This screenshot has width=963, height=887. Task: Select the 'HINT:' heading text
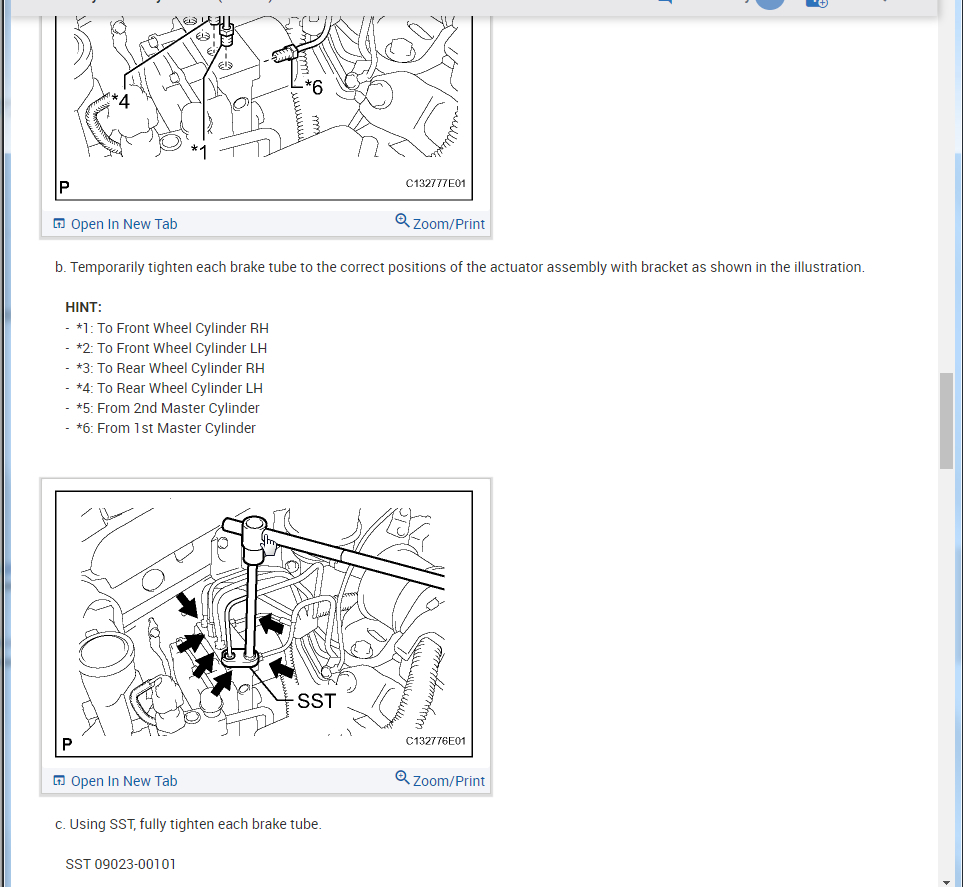pyautogui.click(x=84, y=307)
